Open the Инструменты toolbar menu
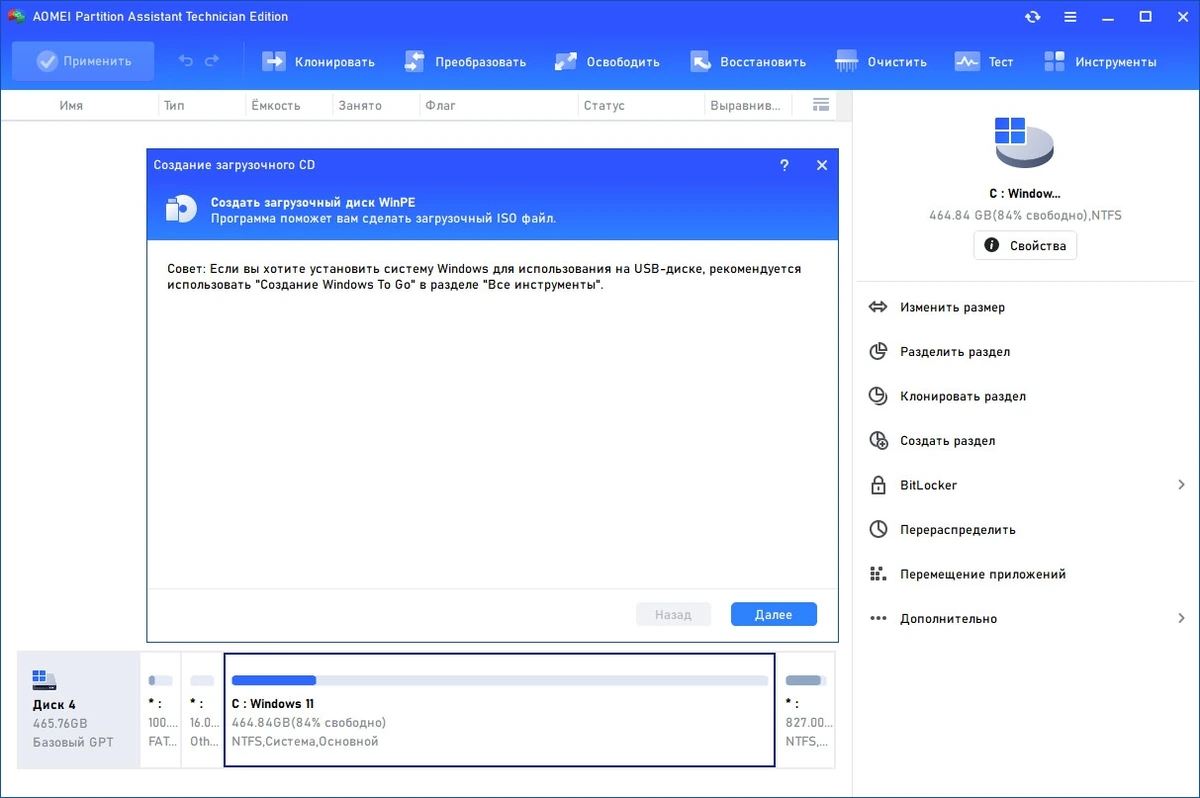 1100,61
